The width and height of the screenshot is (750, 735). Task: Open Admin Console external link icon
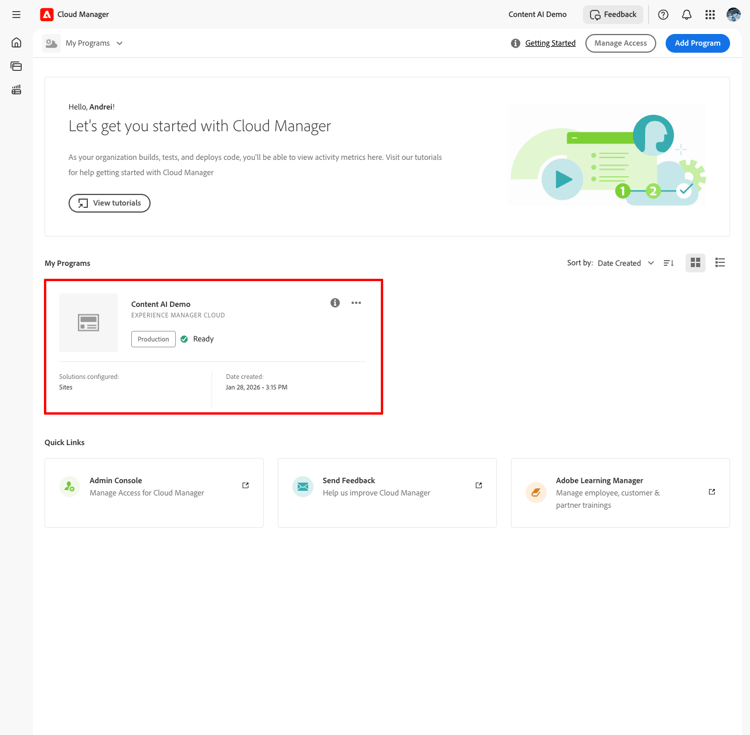coord(245,485)
